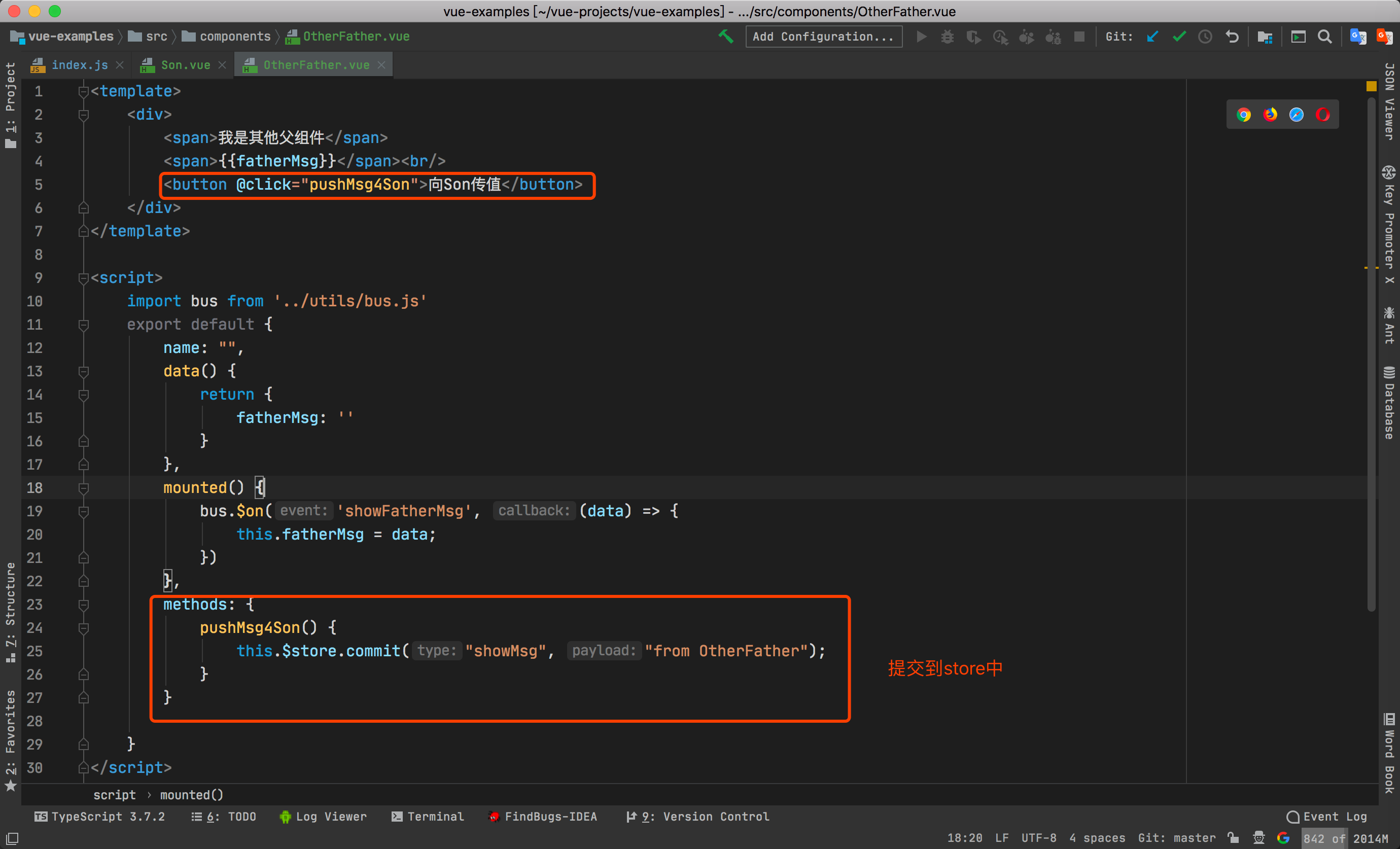Open the Log Viewer tool window
1400x849 pixels.
[x=323, y=817]
